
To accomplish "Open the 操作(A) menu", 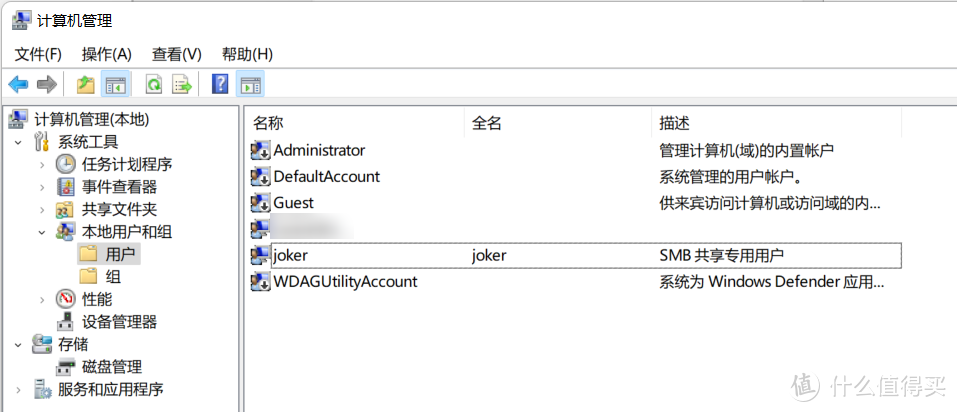I will [x=106, y=54].
